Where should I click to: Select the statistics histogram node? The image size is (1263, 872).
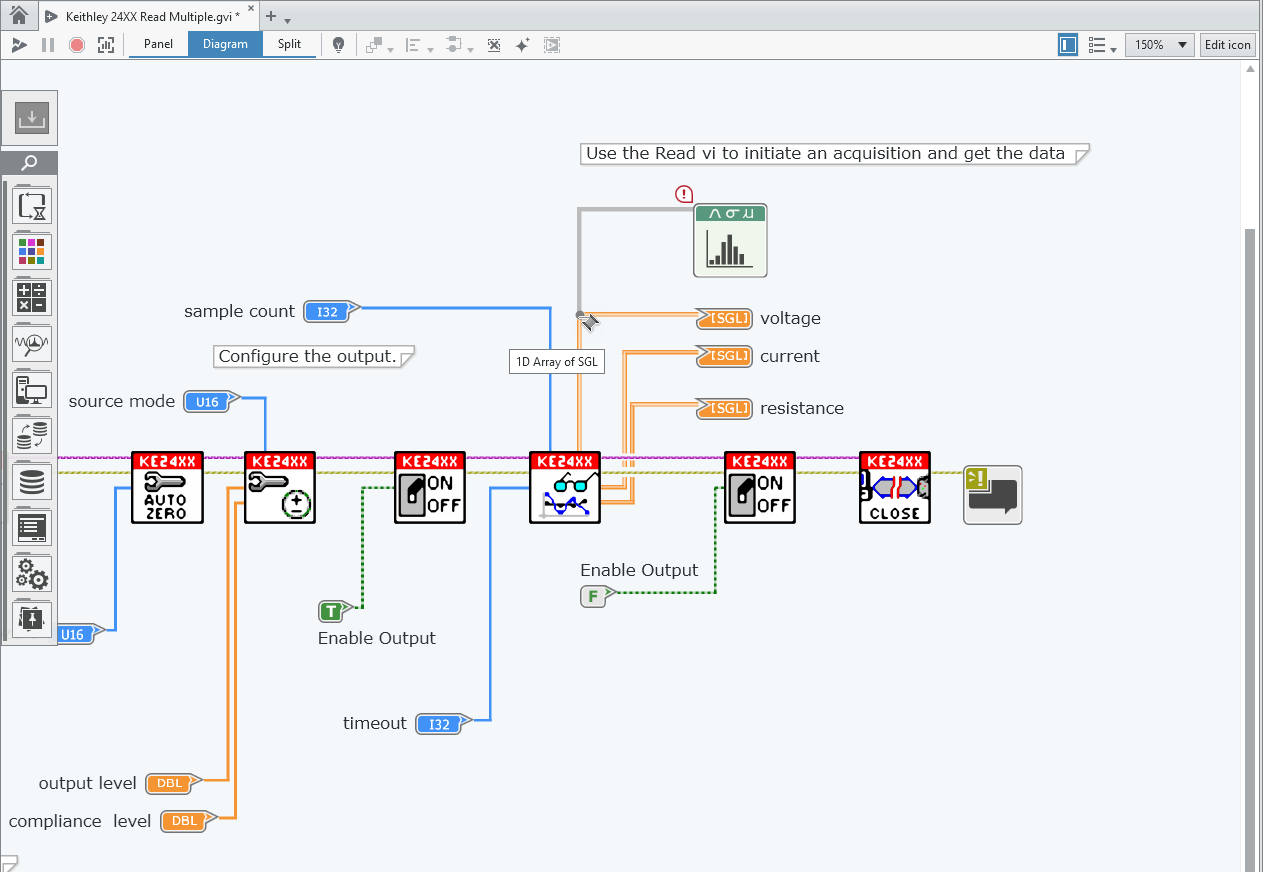click(730, 241)
